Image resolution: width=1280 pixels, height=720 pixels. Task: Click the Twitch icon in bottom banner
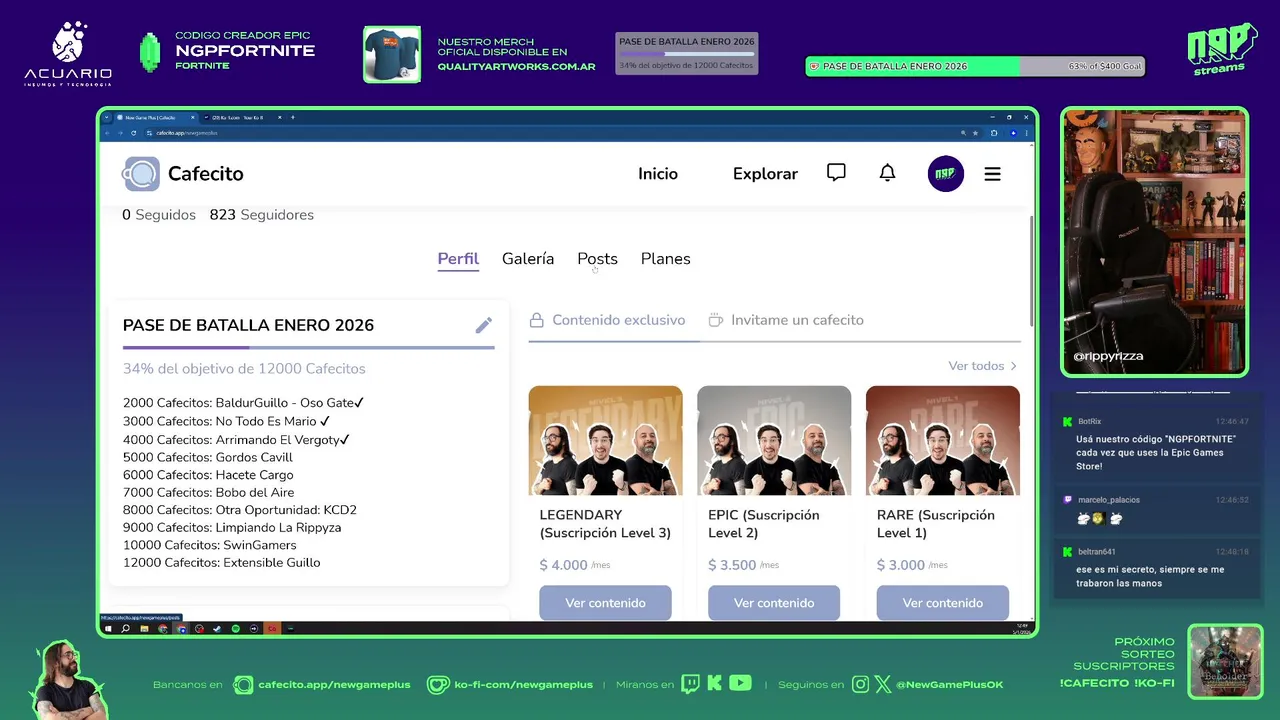[x=690, y=684]
